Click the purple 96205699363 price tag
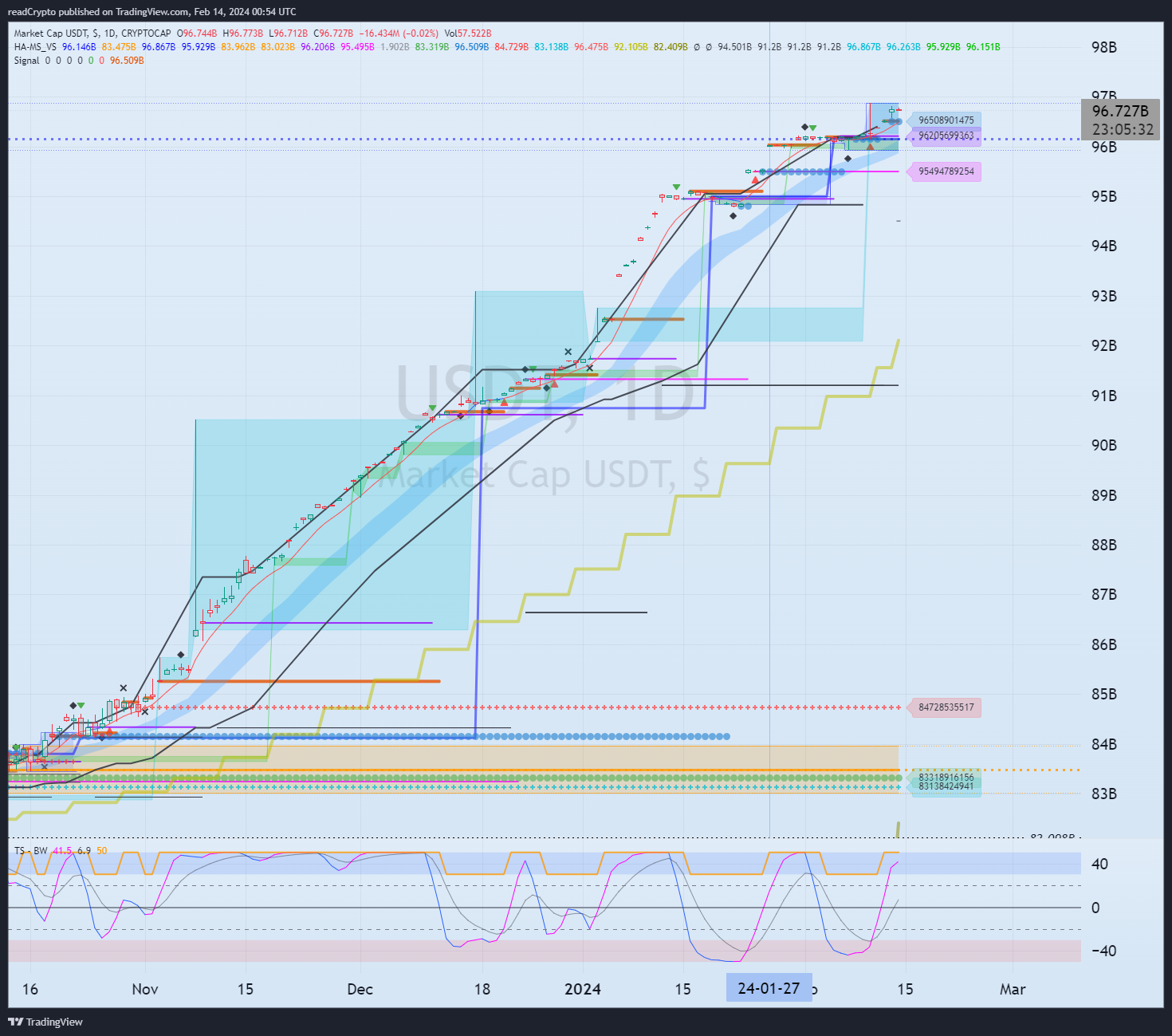This screenshot has width=1172, height=1036. [x=946, y=136]
